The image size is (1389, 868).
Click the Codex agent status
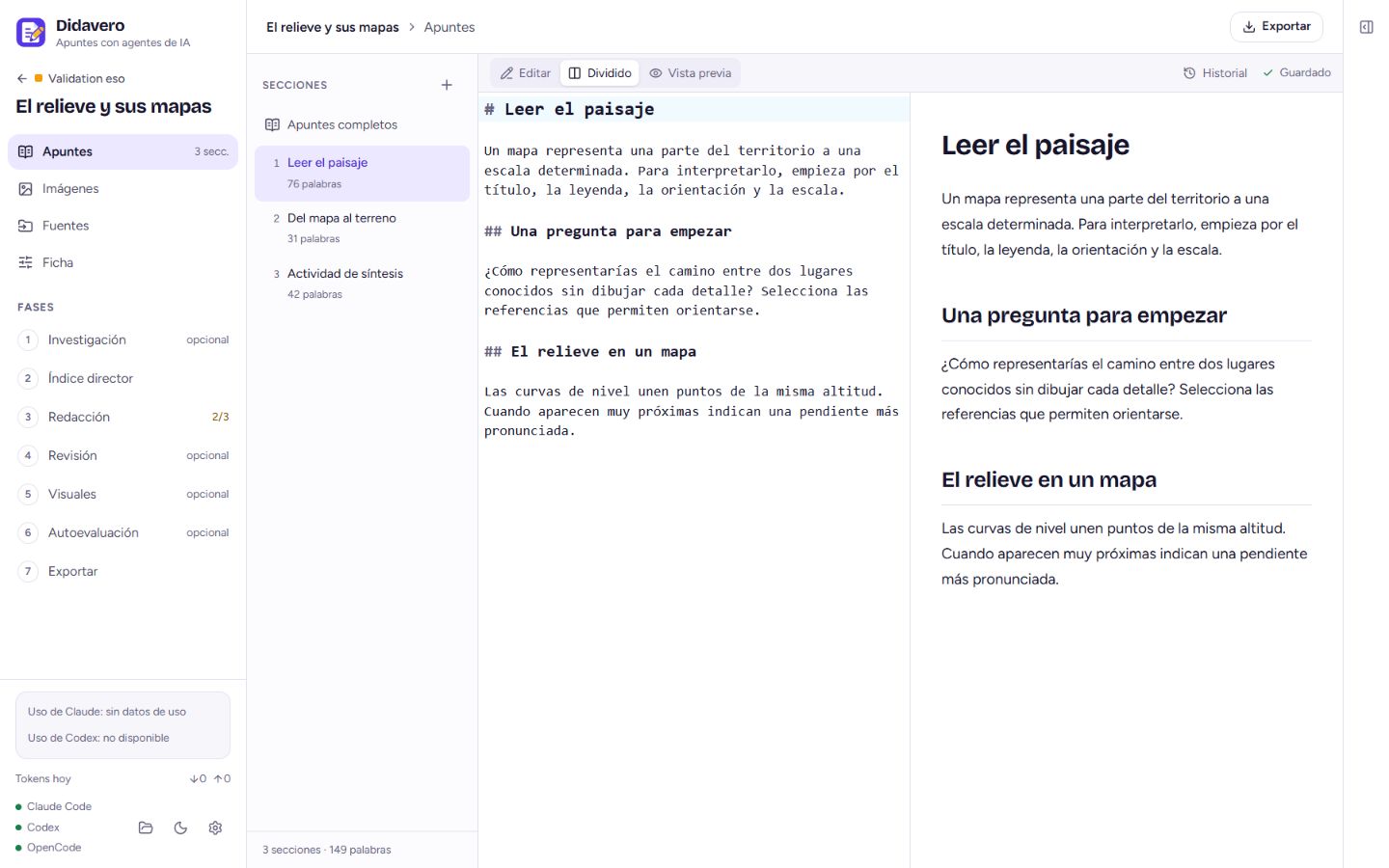(x=37, y=827)
